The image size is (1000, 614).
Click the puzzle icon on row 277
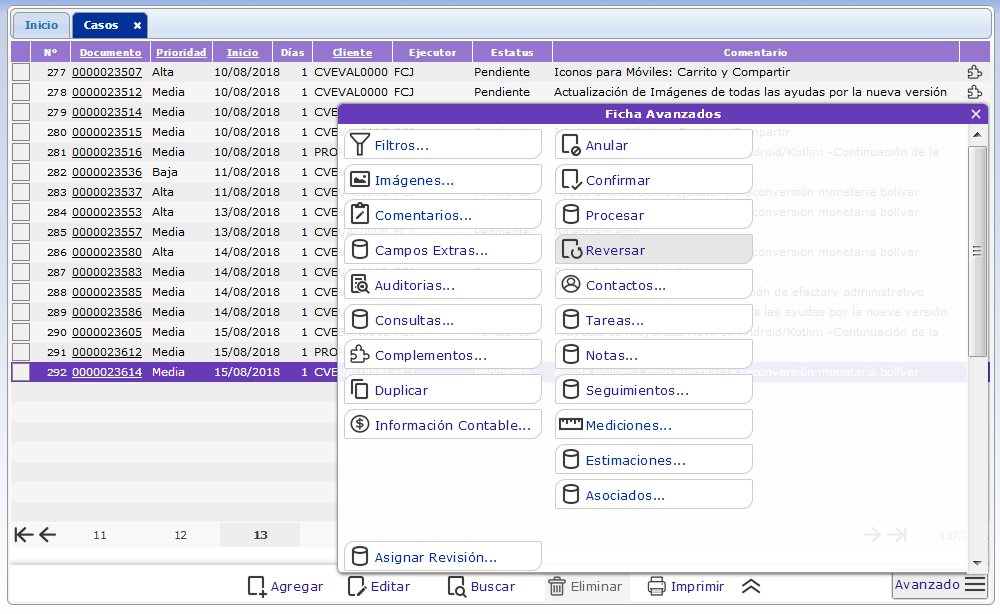[974, 72]
